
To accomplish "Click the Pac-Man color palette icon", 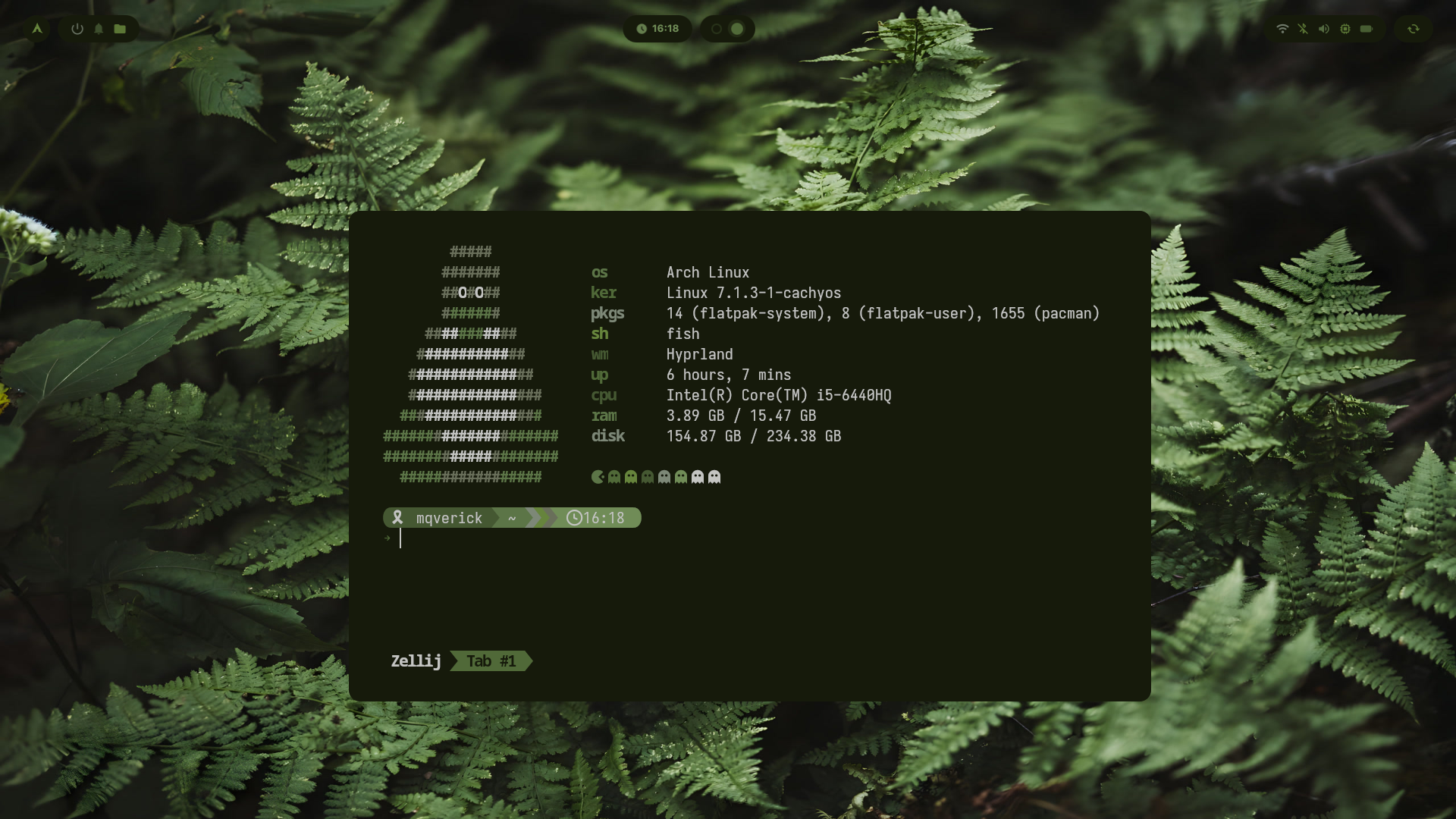I will point(598,477).
